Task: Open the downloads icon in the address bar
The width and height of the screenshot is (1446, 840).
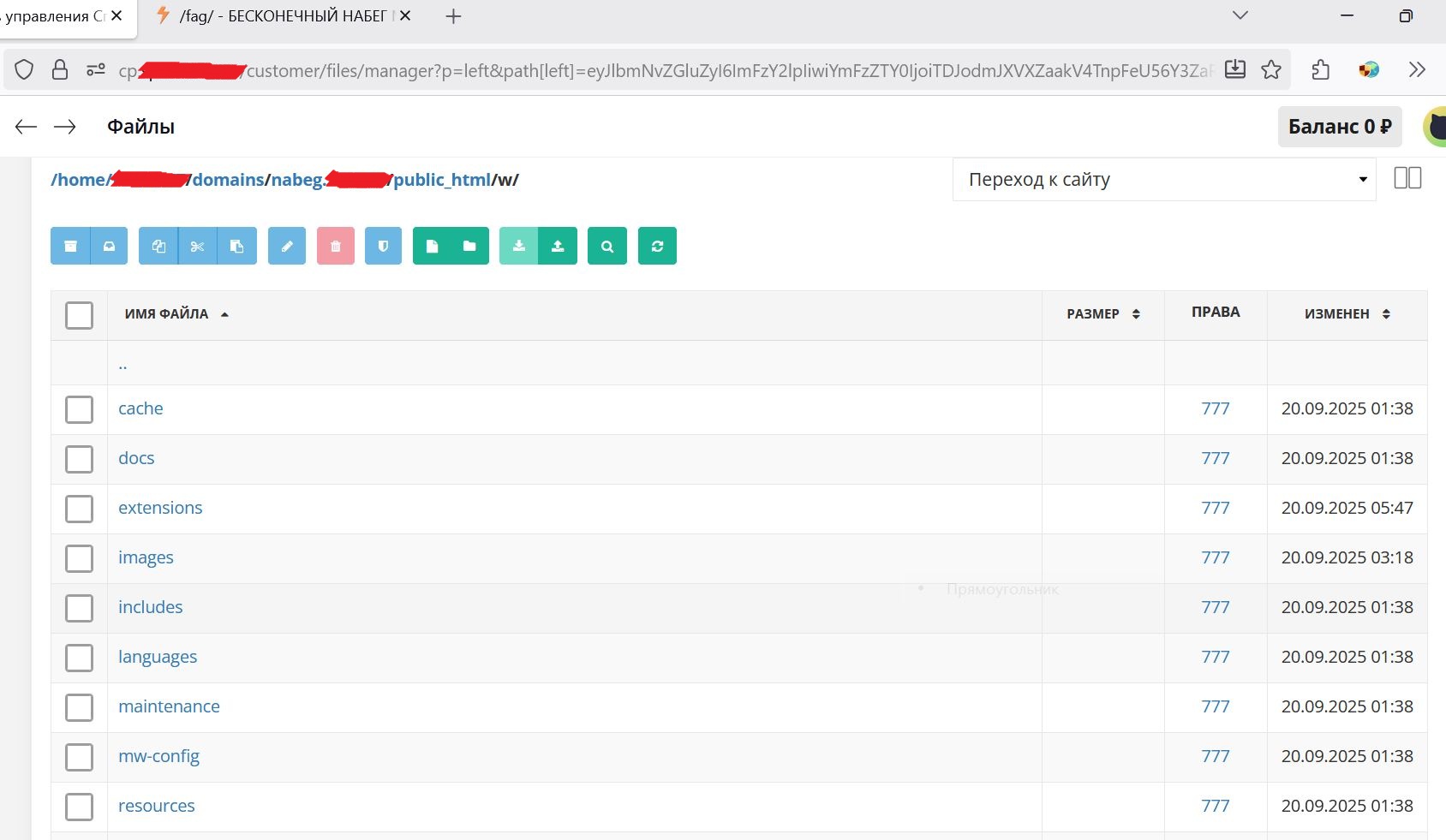Action: (x=1235, y=69)
